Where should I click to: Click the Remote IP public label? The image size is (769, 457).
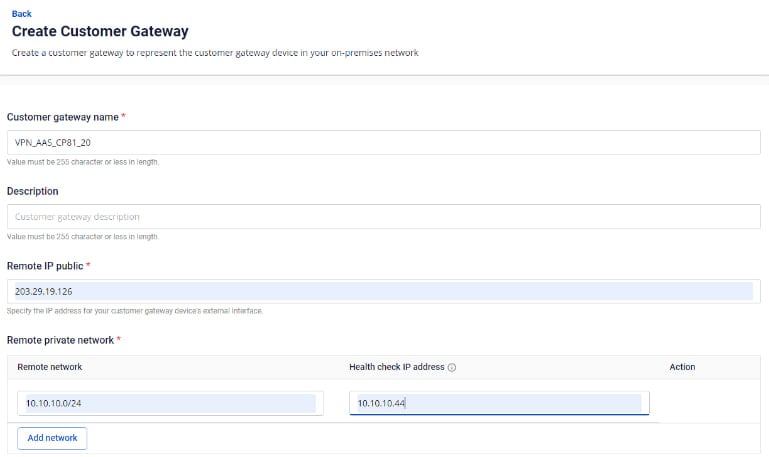(x=45, y=265)
